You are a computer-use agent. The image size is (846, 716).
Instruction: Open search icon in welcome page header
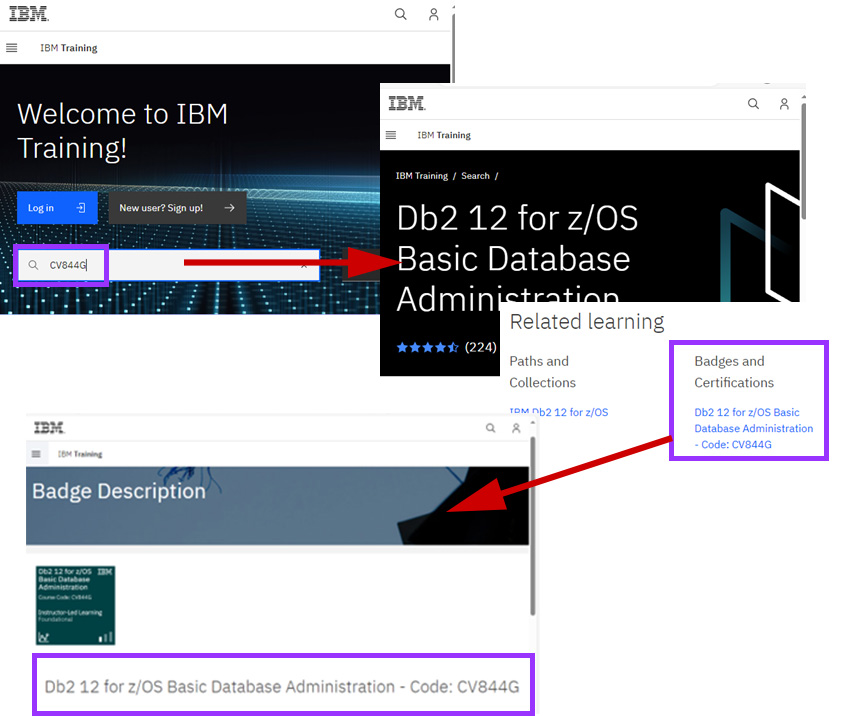[x=400, y=14]
